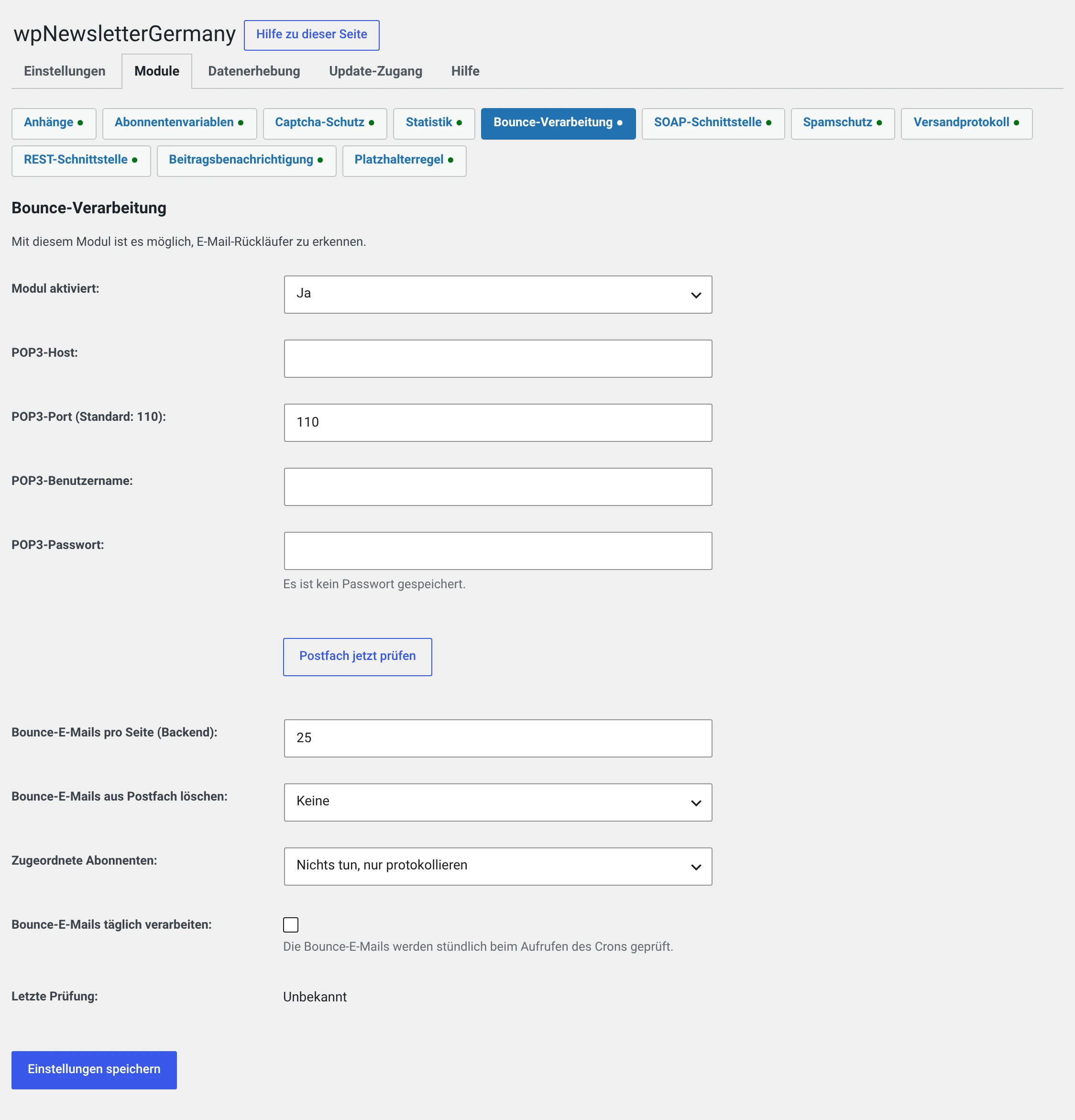This screenshot has width=1075, height=1120.
Task: Open the Spamschutz module
Action: pyautogui.click(x=843, y=123)
